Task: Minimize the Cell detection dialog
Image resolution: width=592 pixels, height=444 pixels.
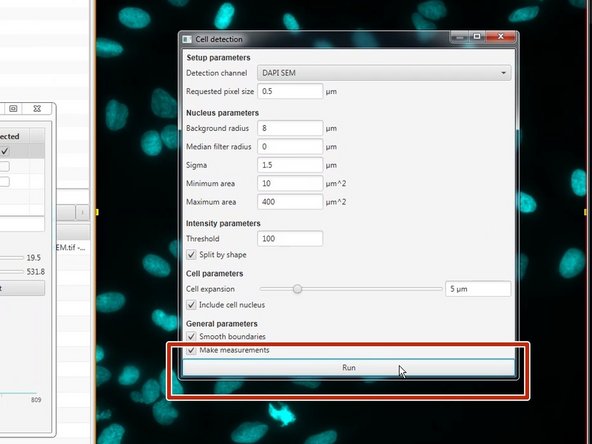Action: click(459, 37)
